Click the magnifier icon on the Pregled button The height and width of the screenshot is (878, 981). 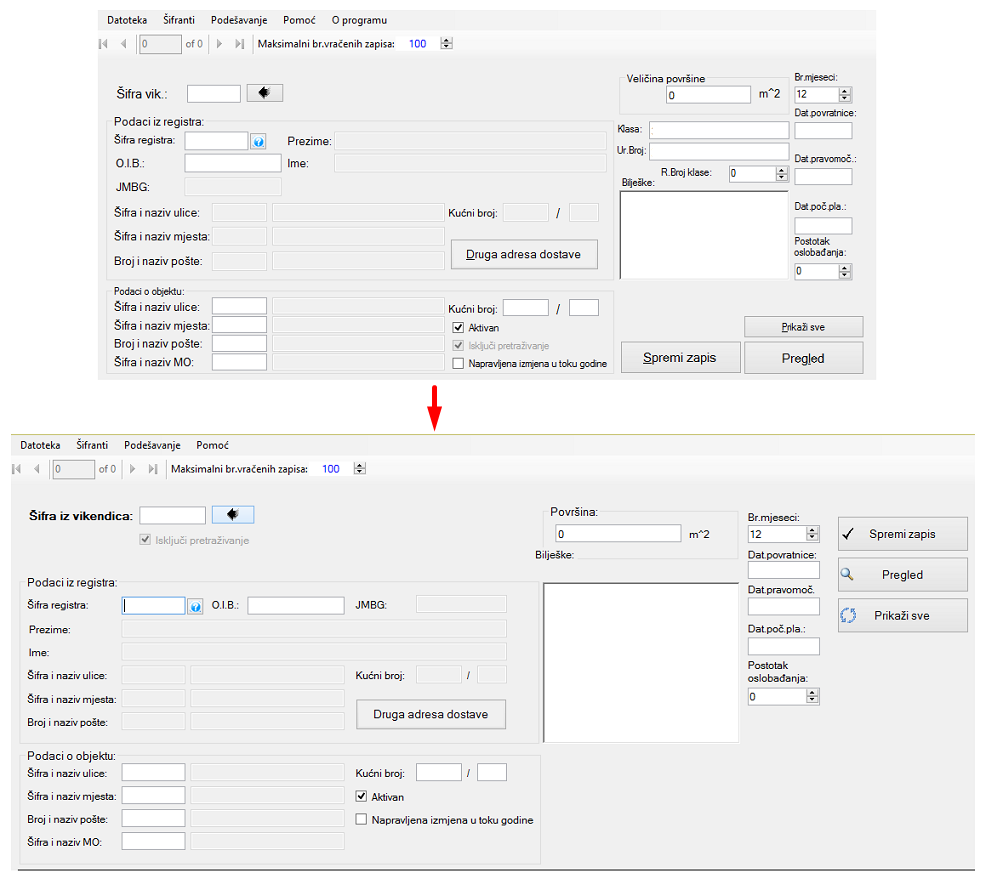click(x=847, y=575)
